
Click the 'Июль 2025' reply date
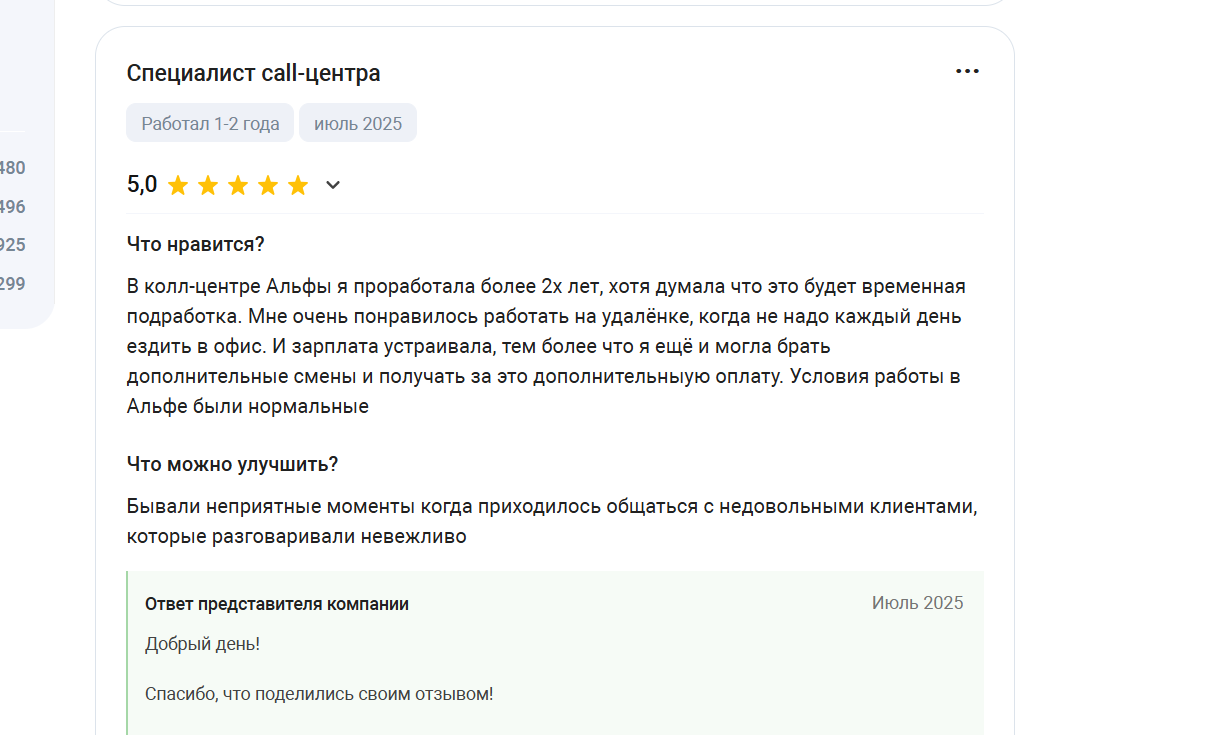[917, 603]
